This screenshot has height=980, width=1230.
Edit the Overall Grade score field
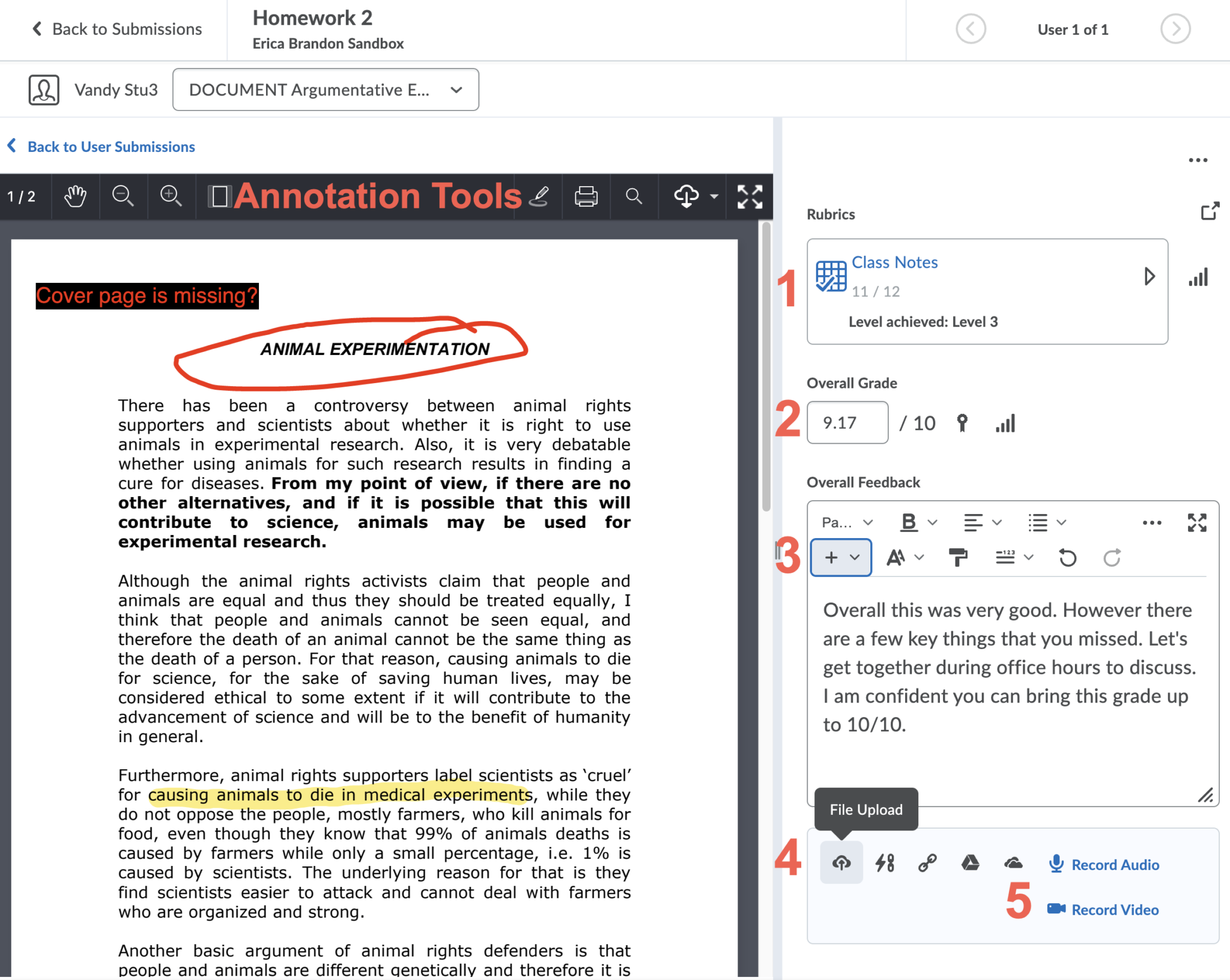(x=847, y=422)
